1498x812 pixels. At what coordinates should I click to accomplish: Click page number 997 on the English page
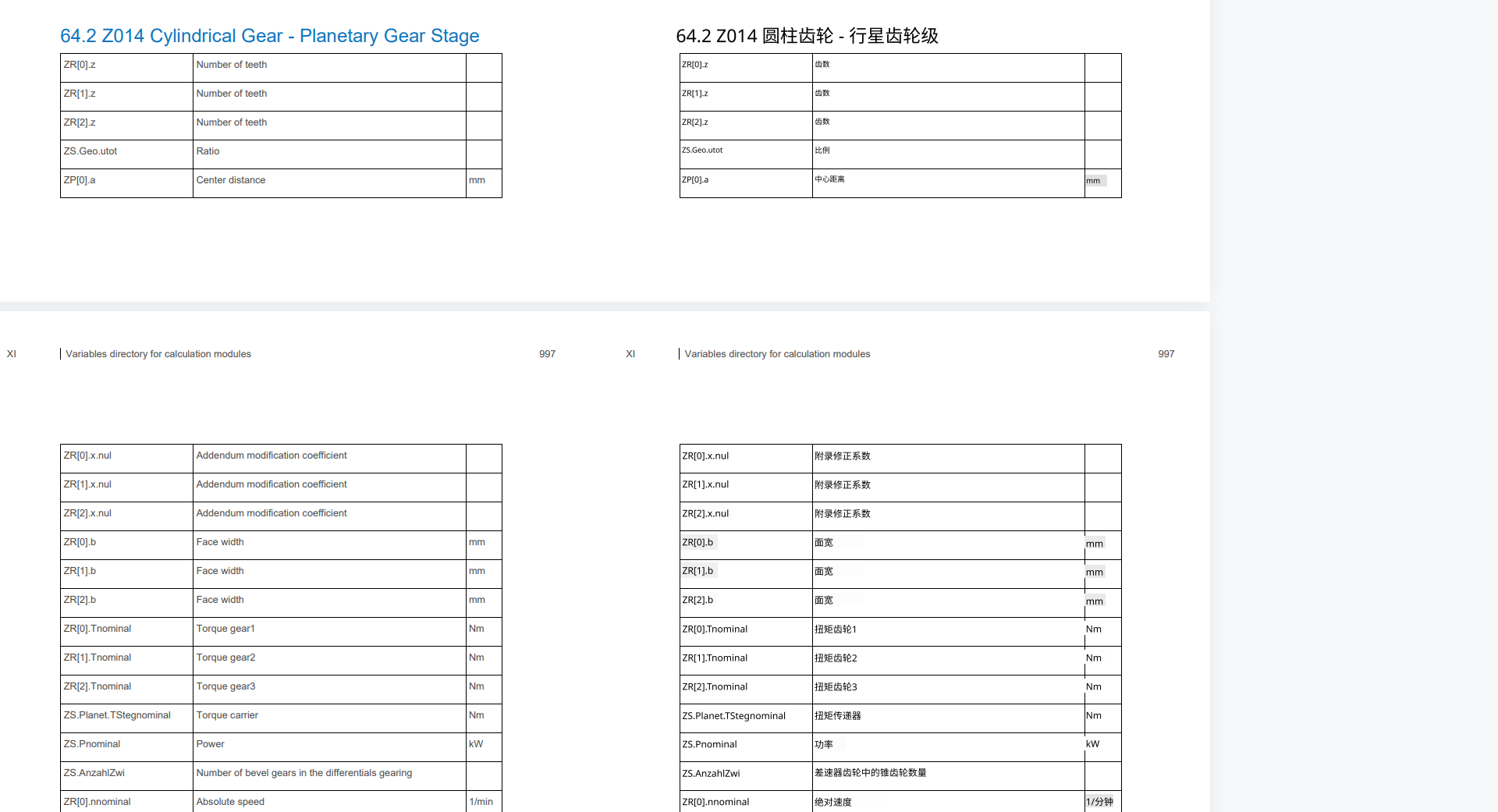pyautogui.click(x=547, y=354)
